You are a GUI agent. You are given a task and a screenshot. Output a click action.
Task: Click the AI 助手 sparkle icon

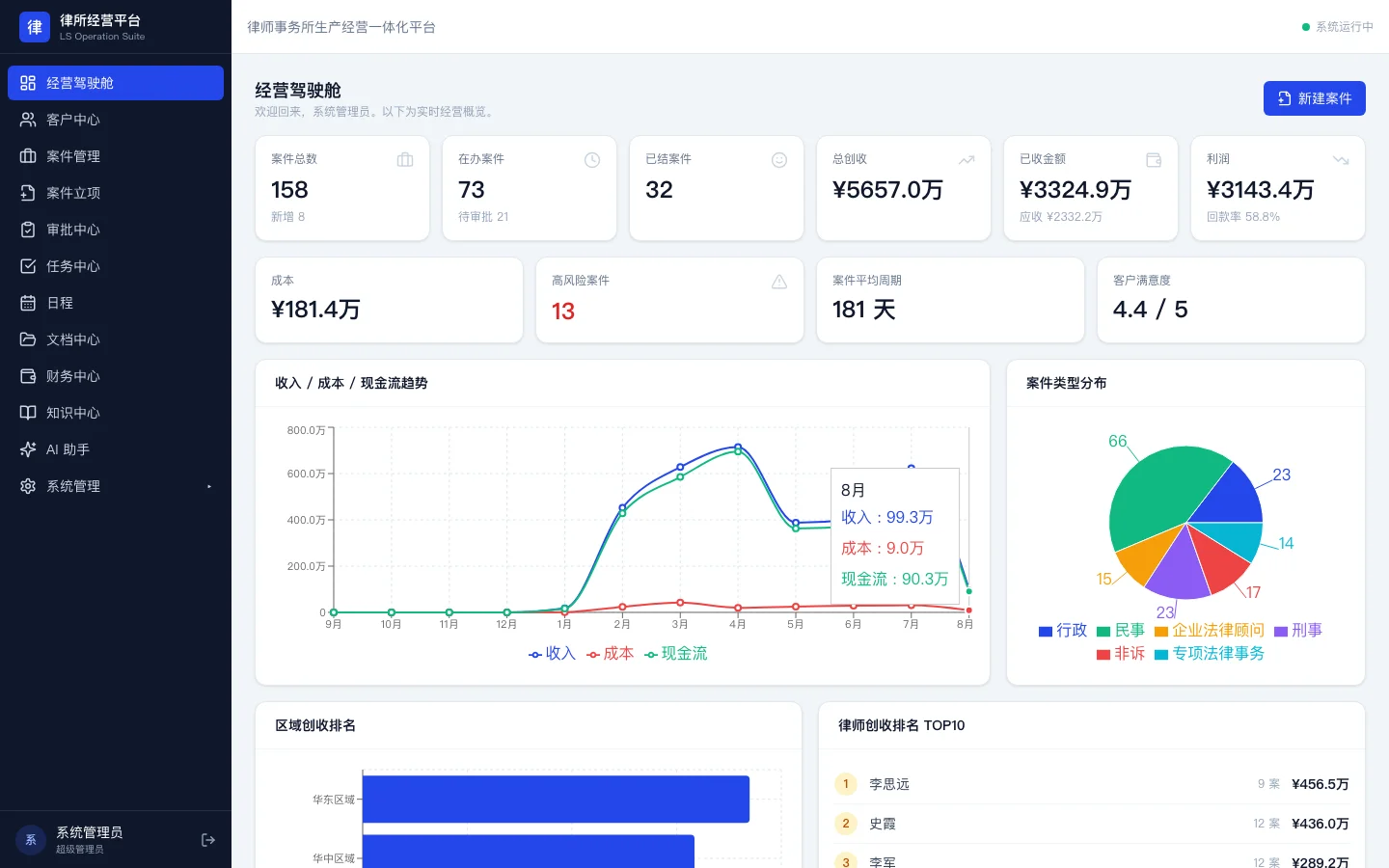coord(28,449)
